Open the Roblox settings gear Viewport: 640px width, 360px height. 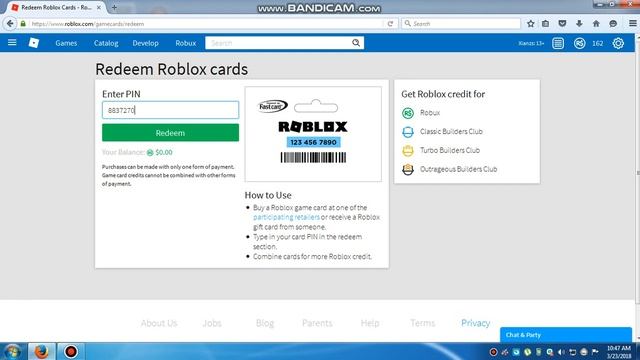coord(618,43)
